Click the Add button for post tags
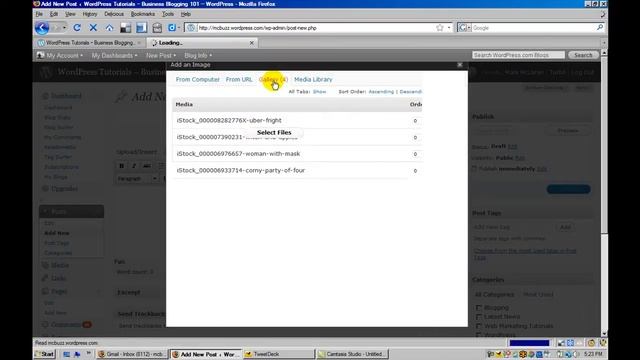 coord(565,227)
